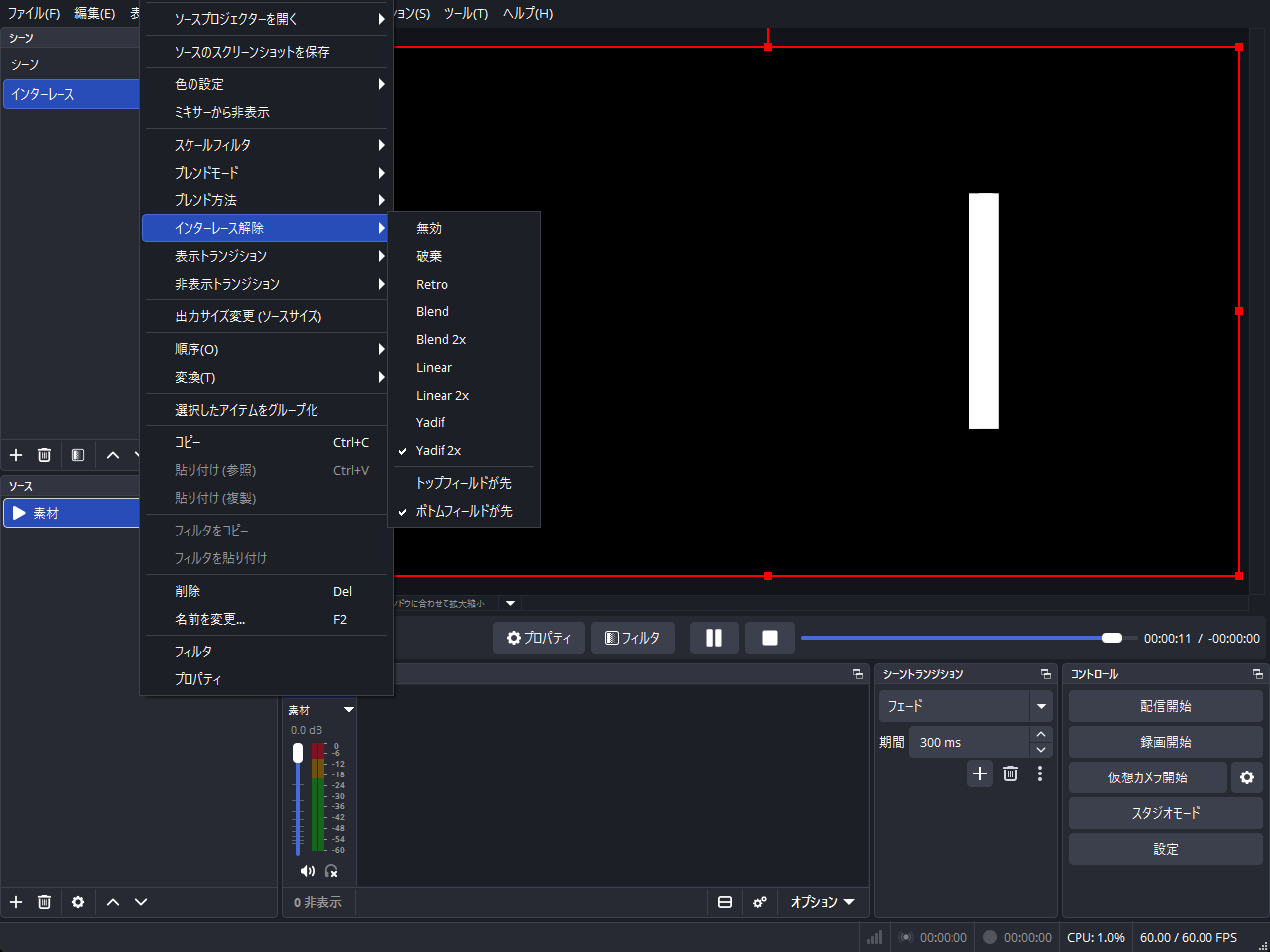1270x952 pixels.
Task: Click ソースのスクリーンショットを保存 menu entry
Action: point(266,52)
